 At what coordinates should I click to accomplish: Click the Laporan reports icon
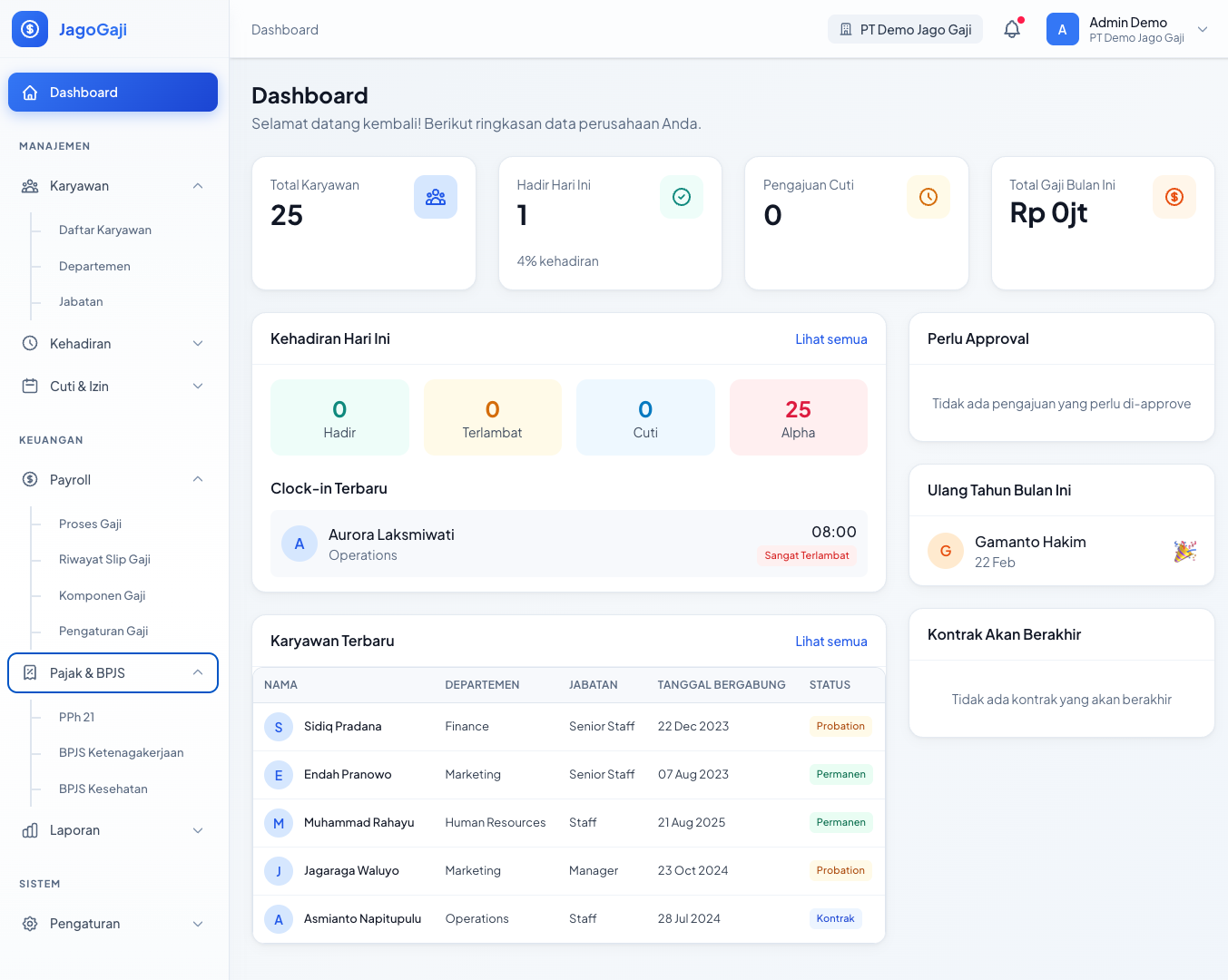(27, 829)
